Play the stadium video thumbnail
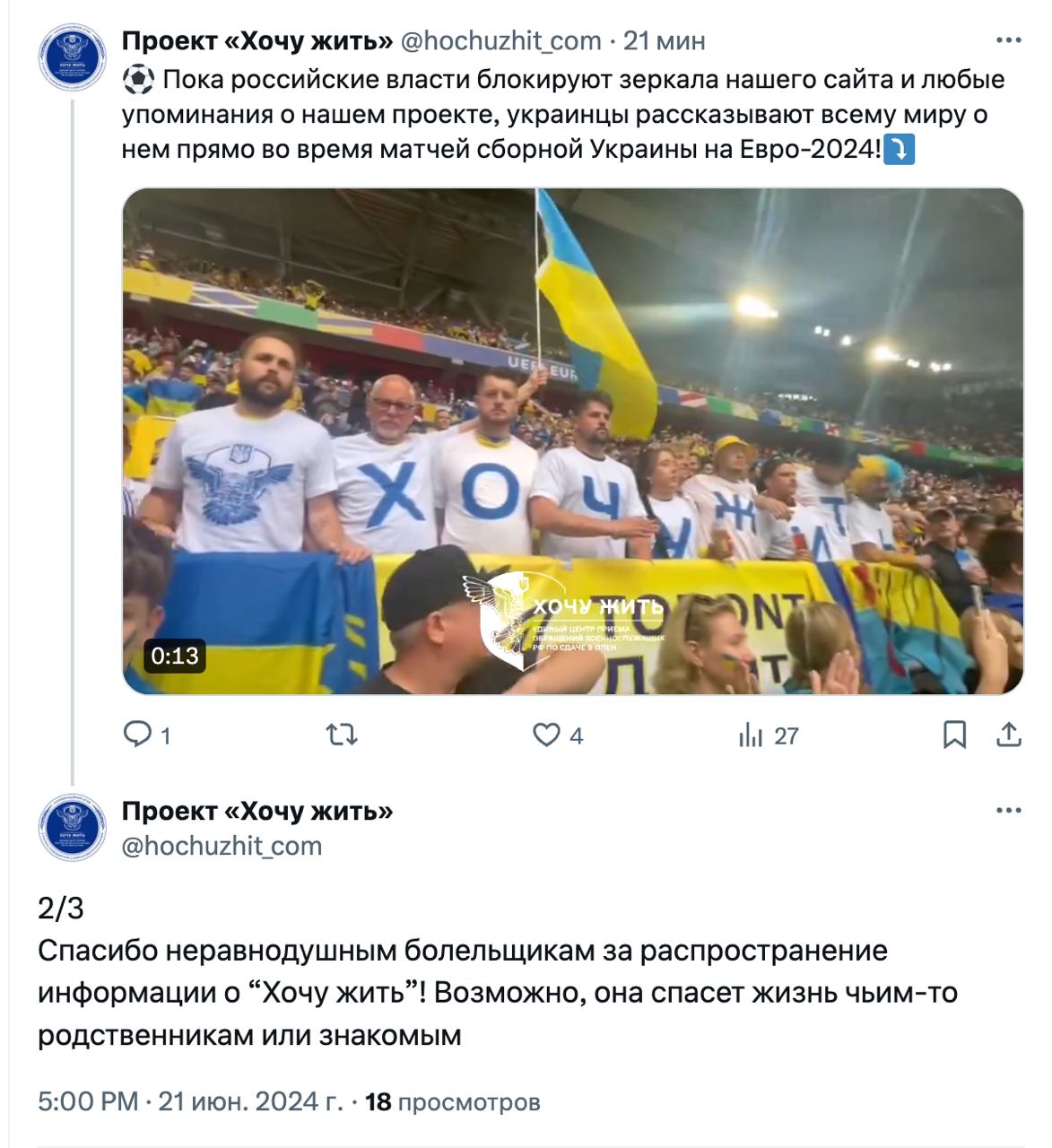1052x1148 pixels. 573,441
